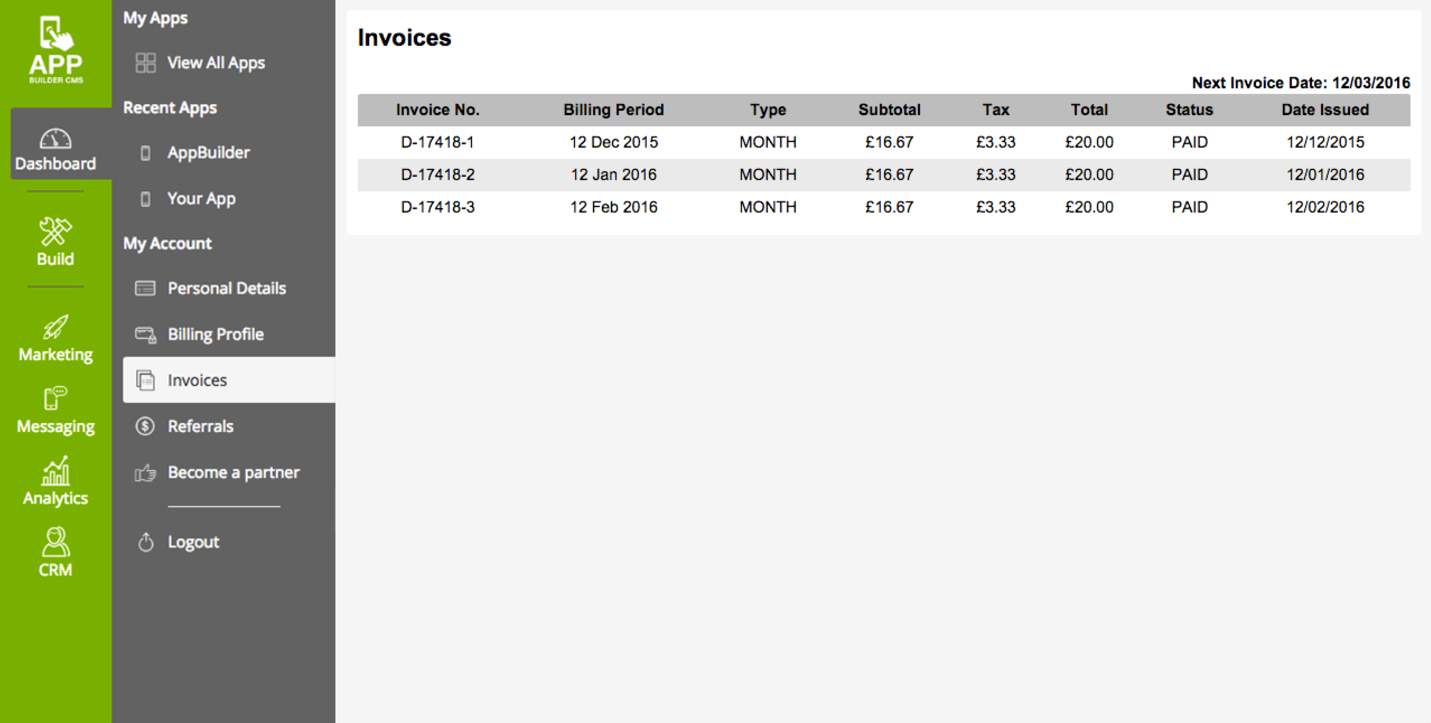The height and width of the screenshot is (723, 1431).
Task: Go to Analytics chart icon
Action: 55,471
